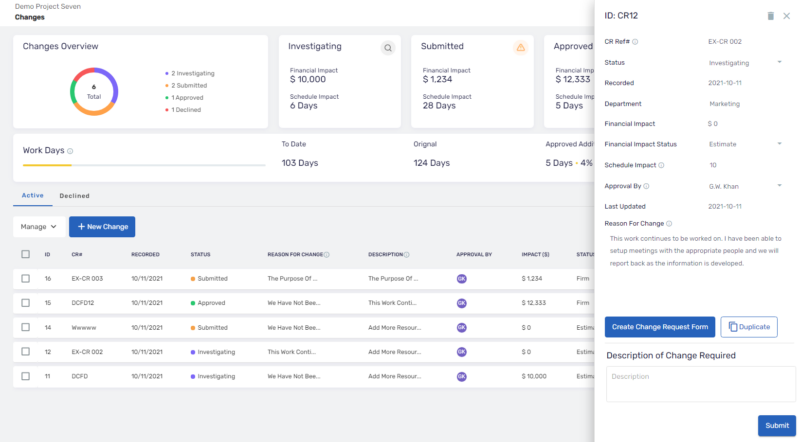800x442 pixels.
Task: Click the info icon beside CR Ref#
Action: [x=635, y=42]
